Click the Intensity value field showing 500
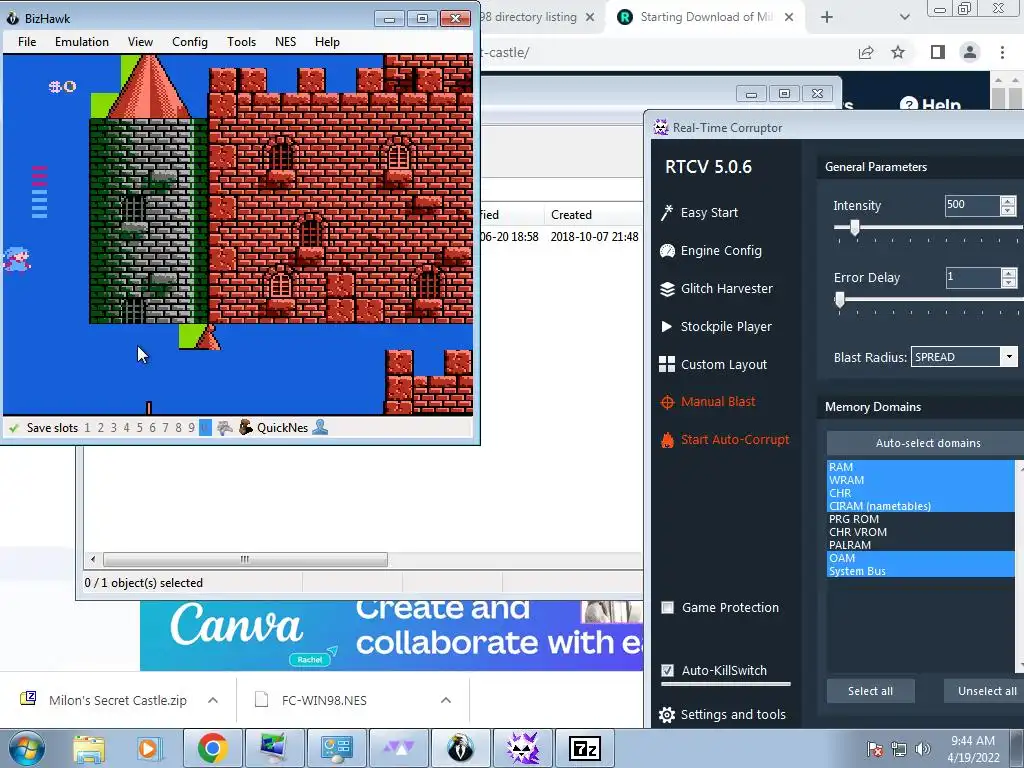Image resolution: width=1024 pixels, height=768 pixels. [x=972, y=205]
